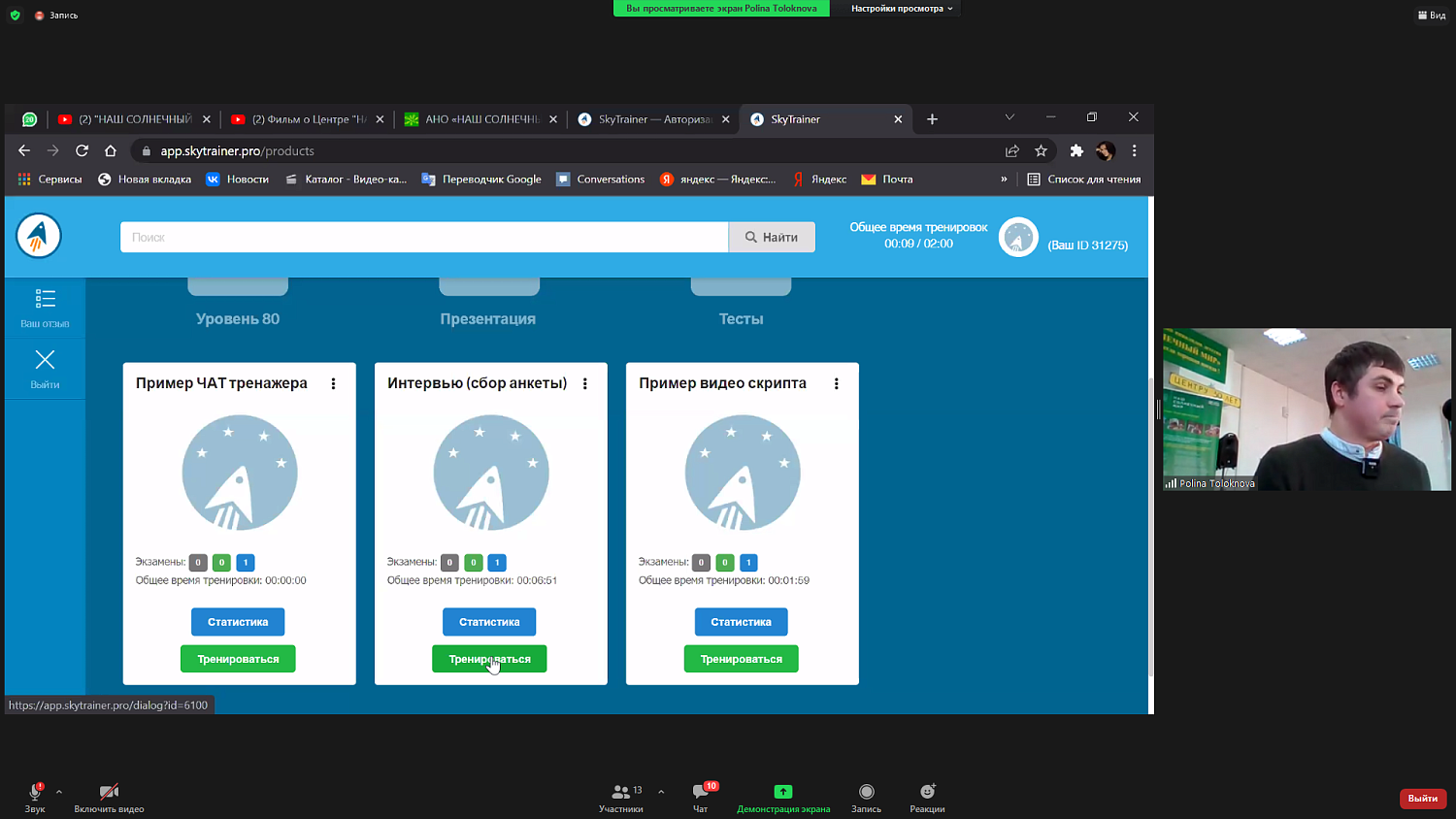Start Тренироваться for Пример видео скрипта

click(741, 659)
